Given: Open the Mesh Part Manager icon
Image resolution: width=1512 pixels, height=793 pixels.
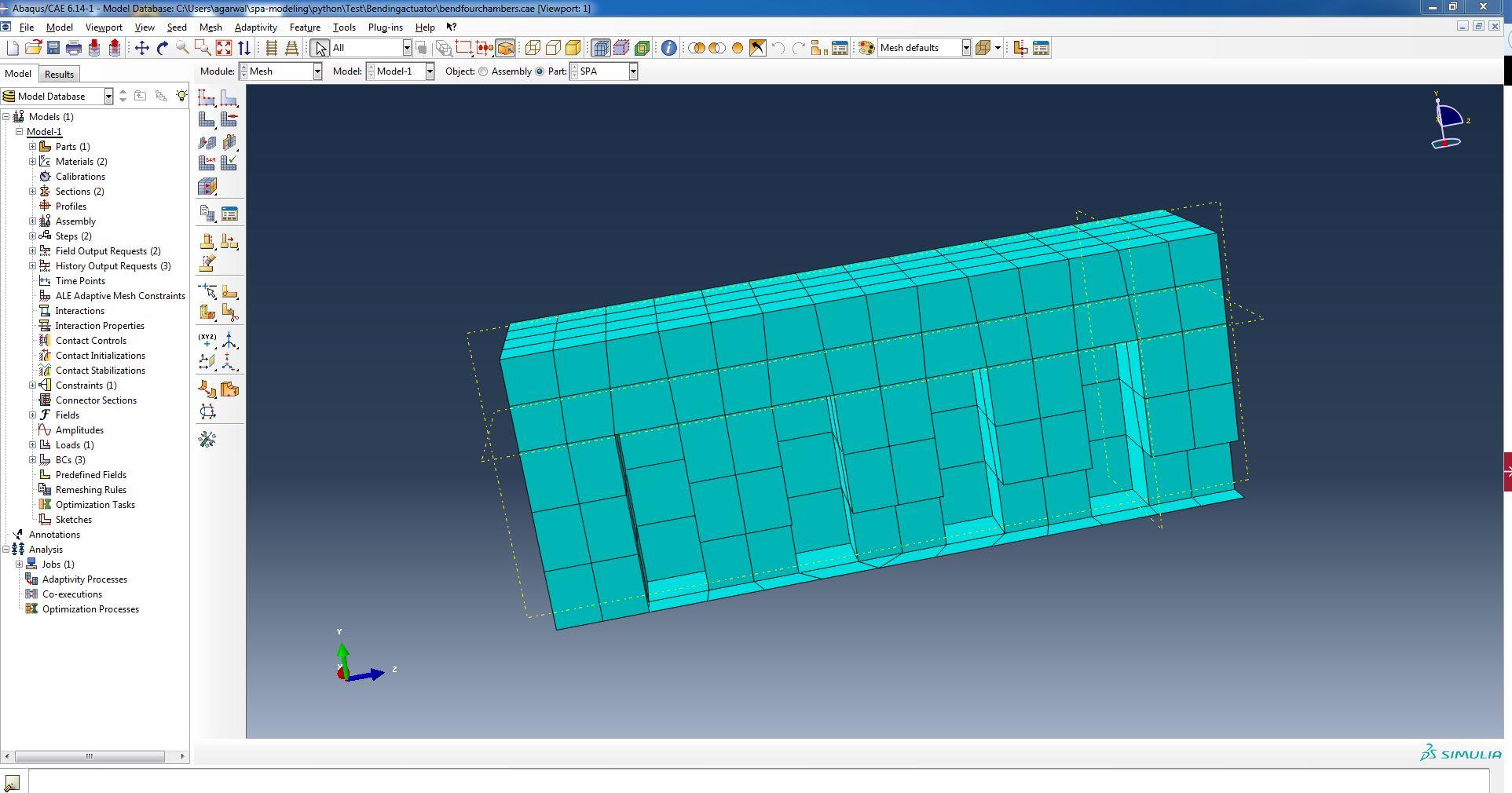Looking at the screenshot, I should pyautogui.click(x=229, y=214).
